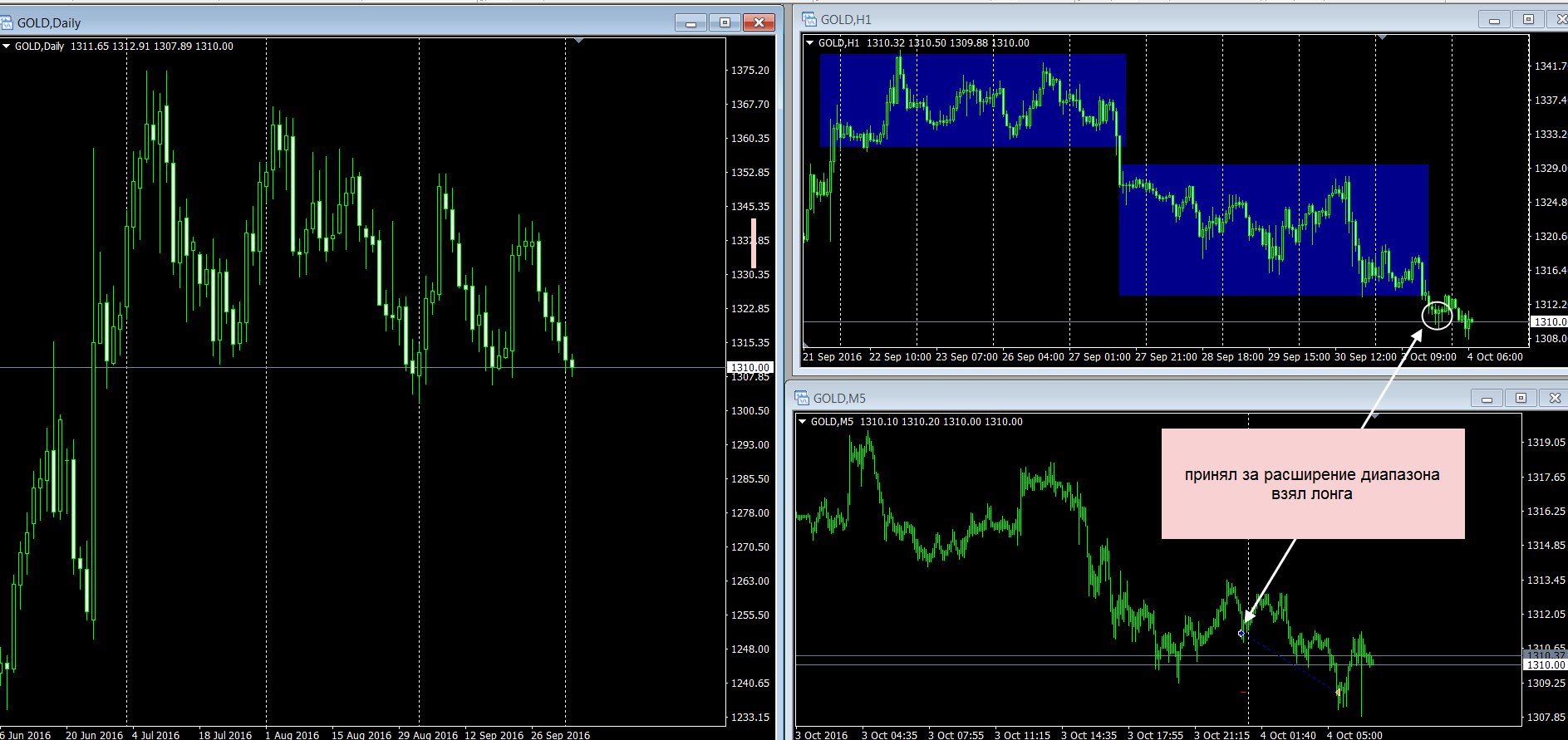Click the 4 Oct 05:00 label on M5 axis

1354,735
